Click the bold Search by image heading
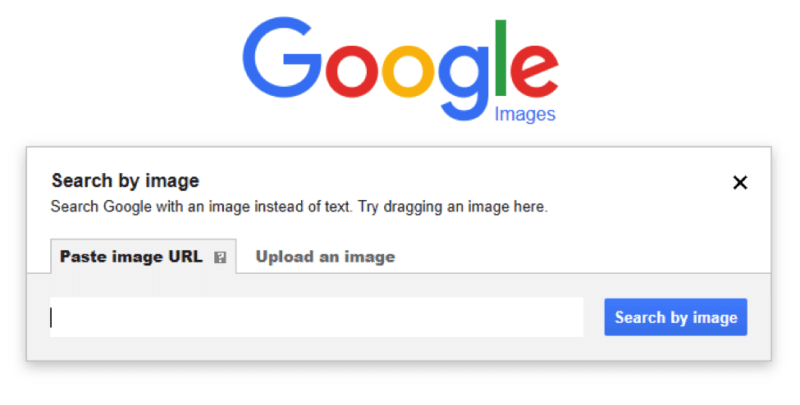The height and width of the screenshot is (405, 800). pos(125,181)
